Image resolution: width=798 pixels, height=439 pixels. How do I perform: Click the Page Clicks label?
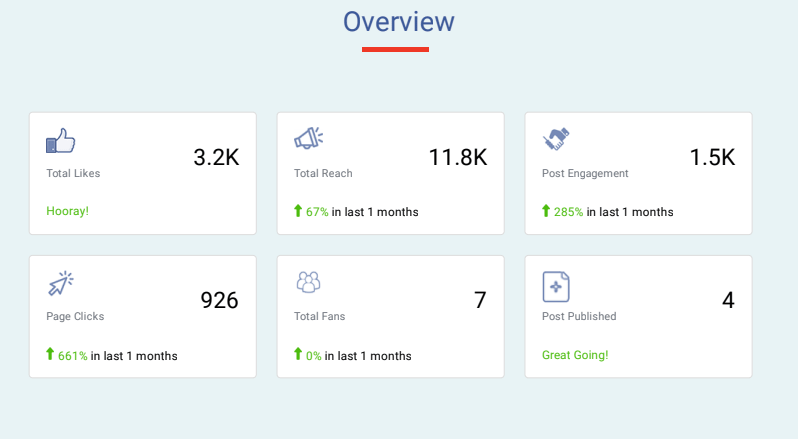pyautogui.click(x=75, y=316)
